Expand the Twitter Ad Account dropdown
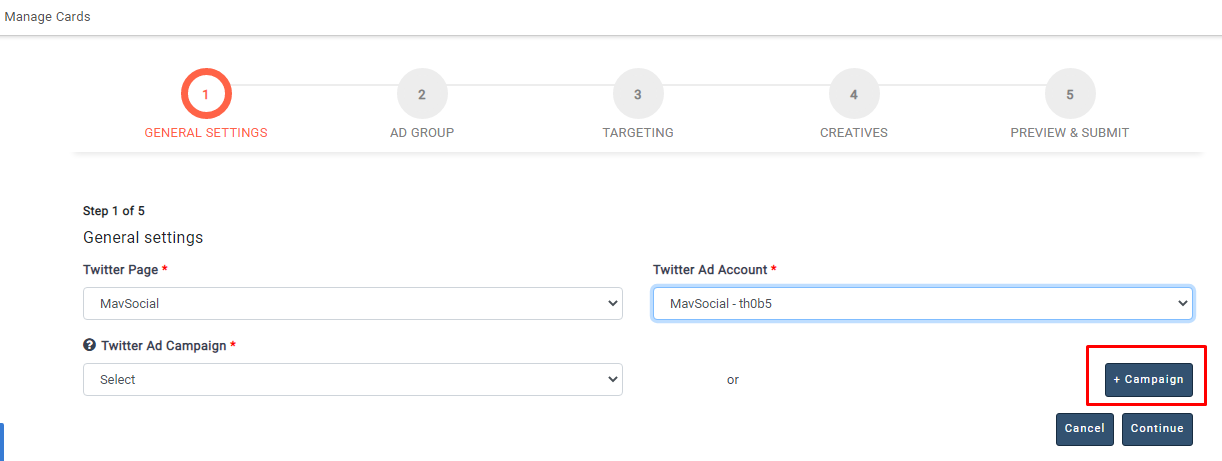 click(922, 304)
